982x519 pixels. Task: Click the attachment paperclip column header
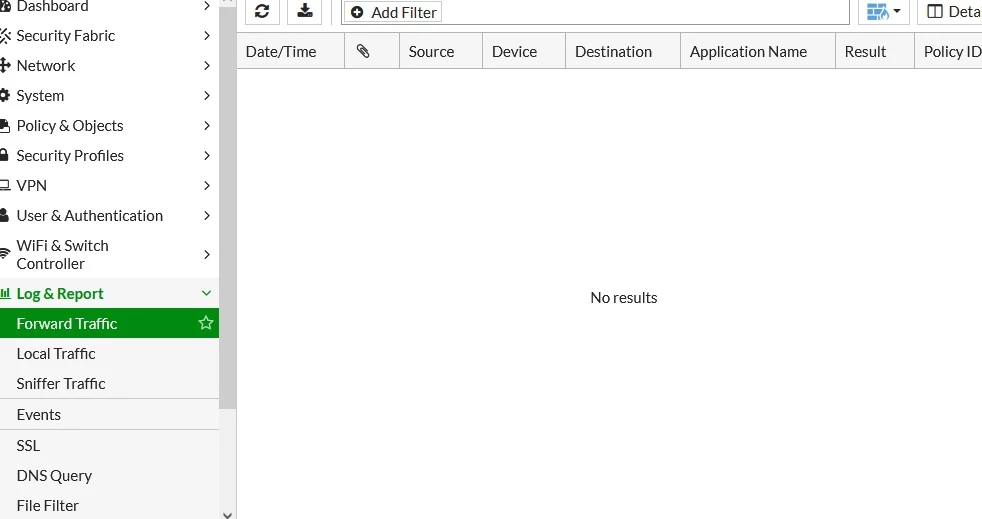pos(372,51)
